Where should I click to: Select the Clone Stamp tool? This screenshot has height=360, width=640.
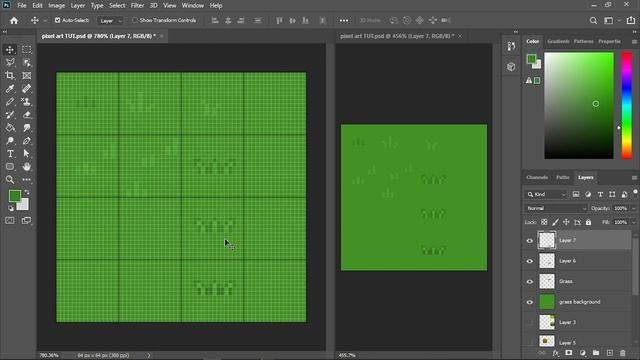tap(27, 102)
